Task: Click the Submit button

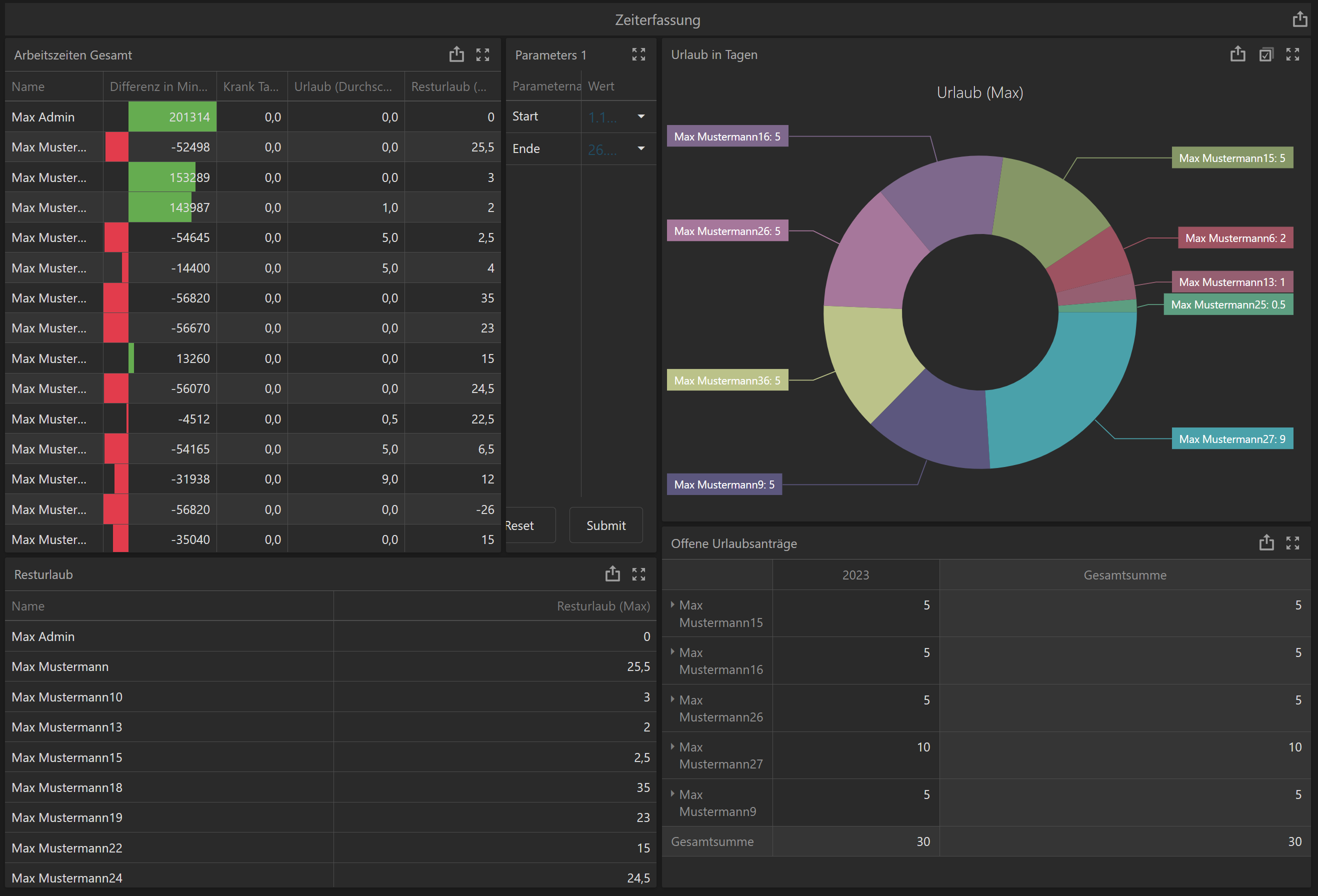Action: (605, 525)
